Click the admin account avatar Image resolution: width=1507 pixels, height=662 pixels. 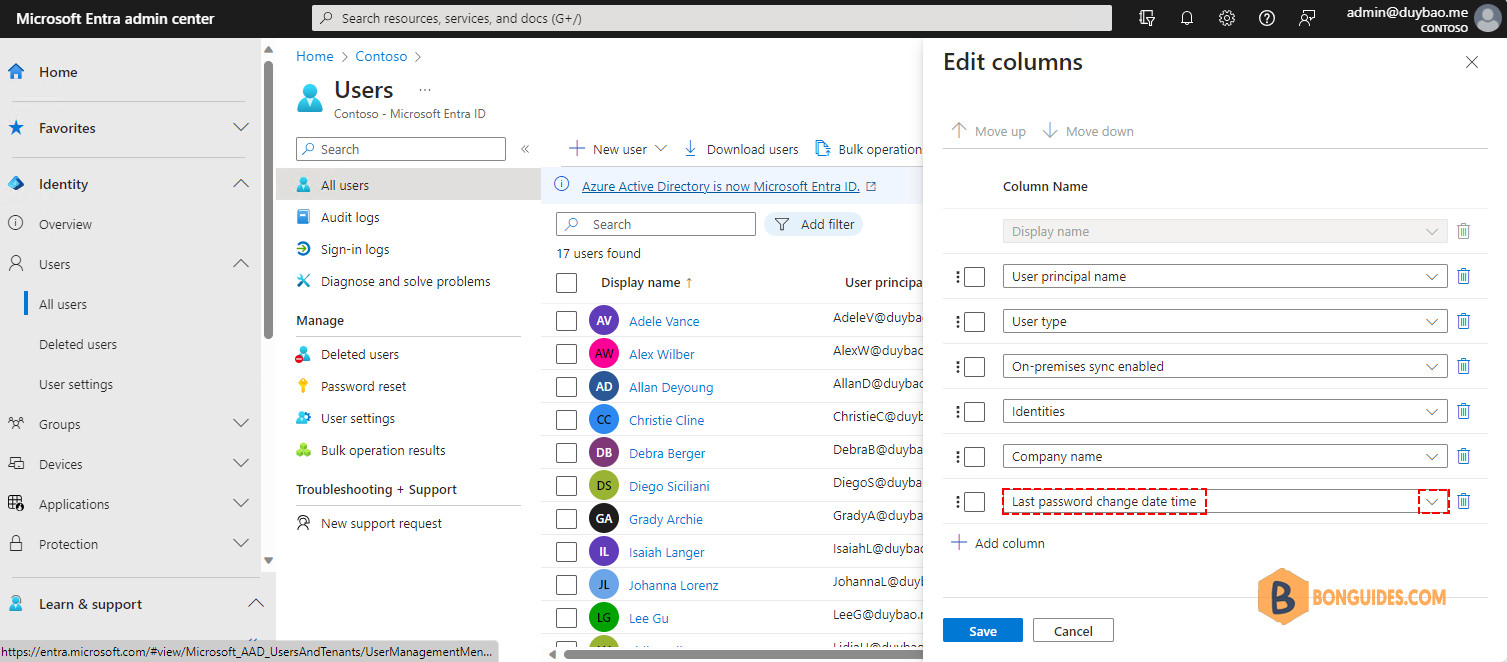(1490, 19)
